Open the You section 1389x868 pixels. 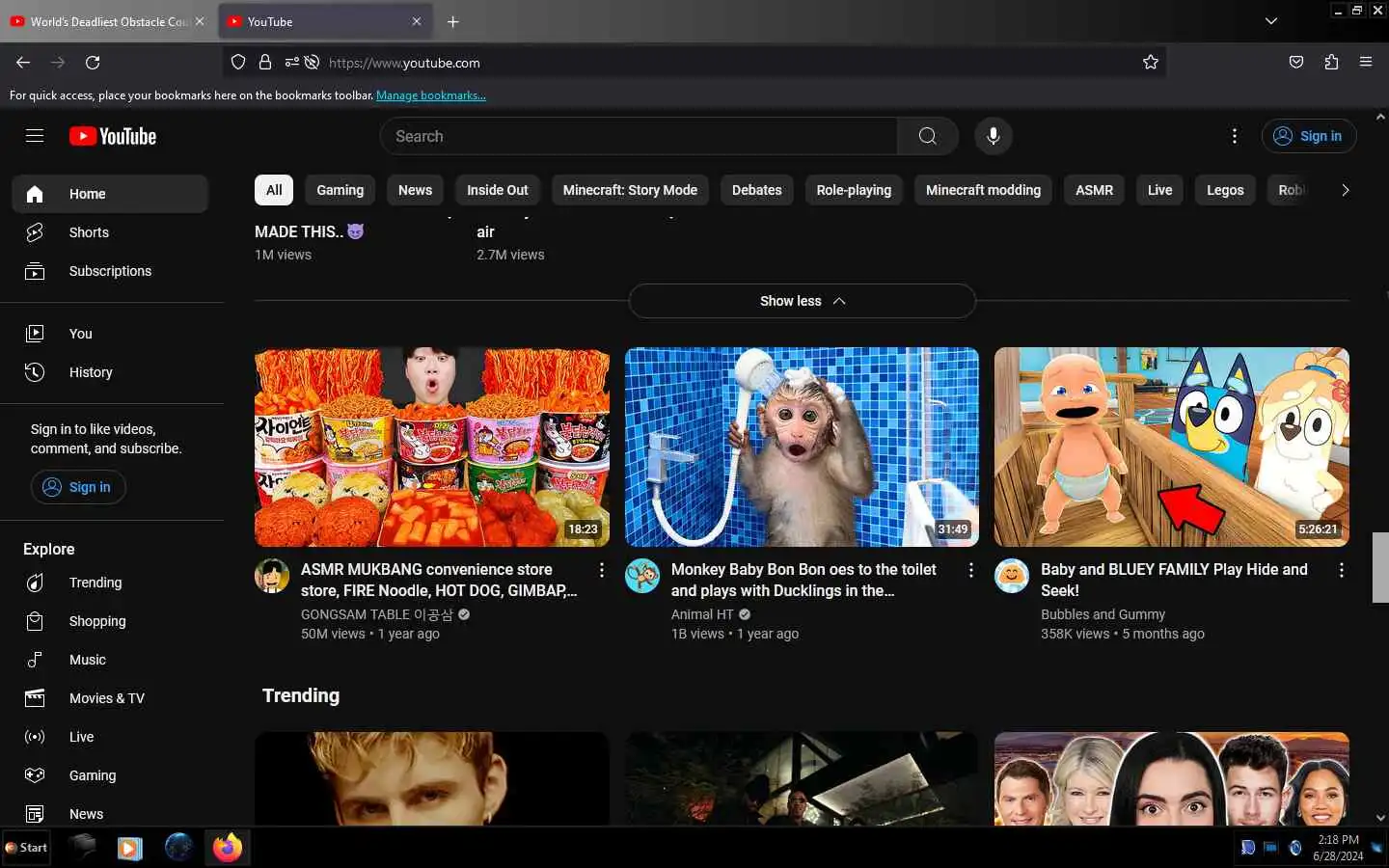pyautogui.click(x=110, y=334)
